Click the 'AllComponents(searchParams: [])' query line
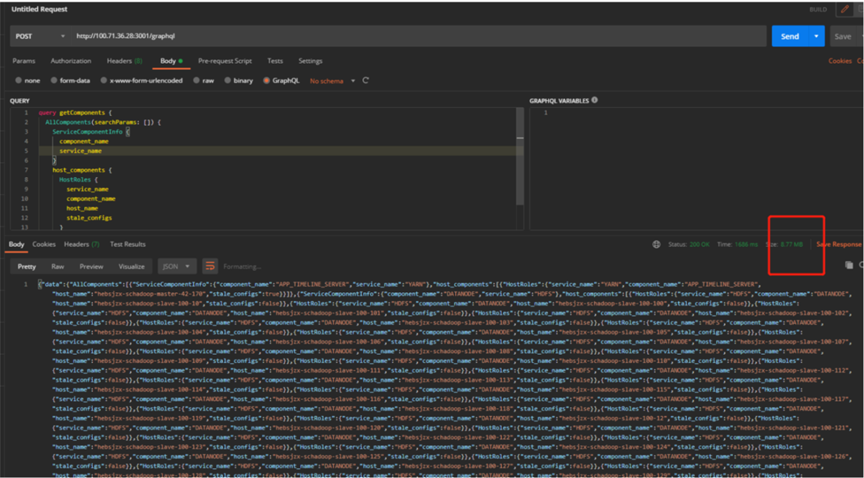The width and height of the screenshot is (864, 478). coord(103,122)
